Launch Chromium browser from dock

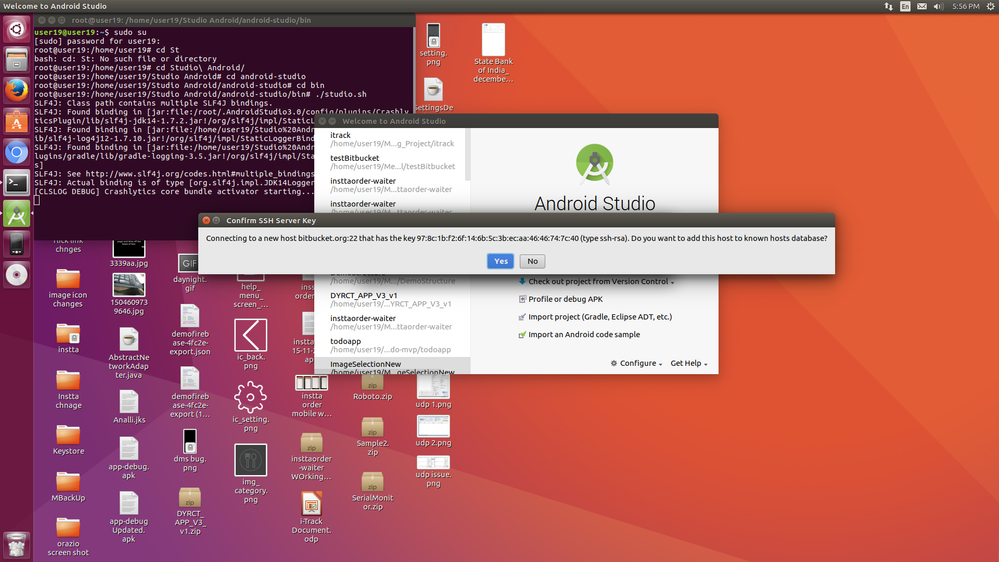(x=17, y=152)
